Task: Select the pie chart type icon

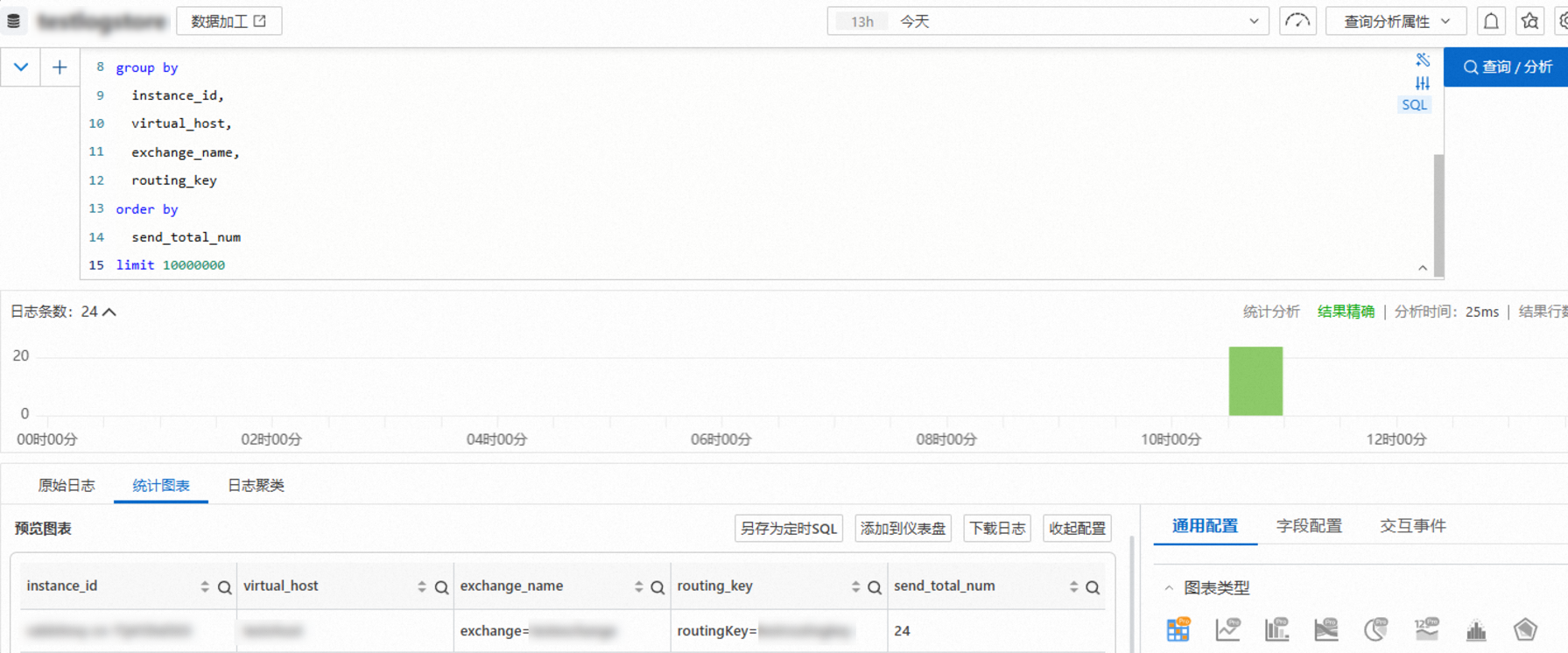Action: [1376, 628]
